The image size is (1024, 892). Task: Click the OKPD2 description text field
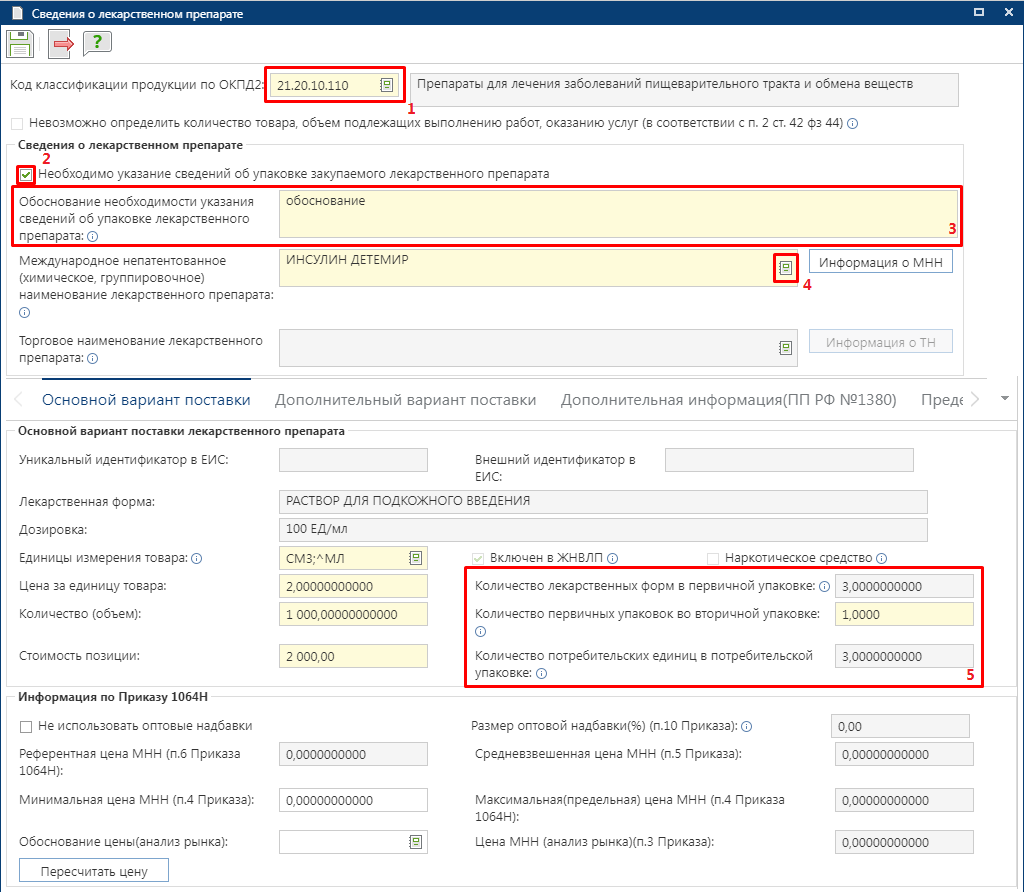tap(684, 89)
